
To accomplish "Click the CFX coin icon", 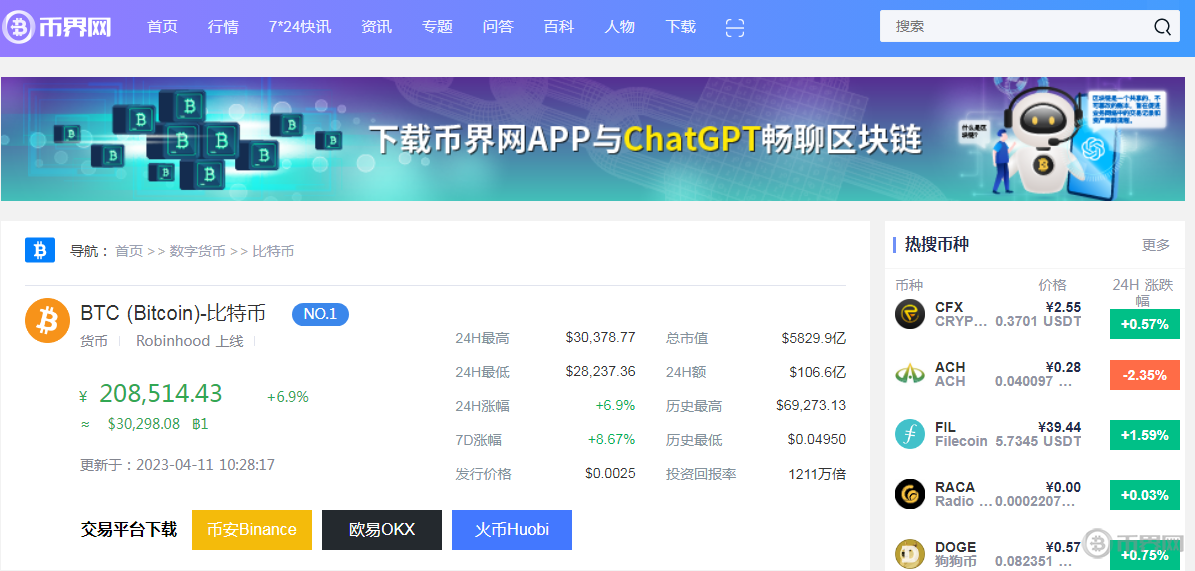I will (910, 314).
